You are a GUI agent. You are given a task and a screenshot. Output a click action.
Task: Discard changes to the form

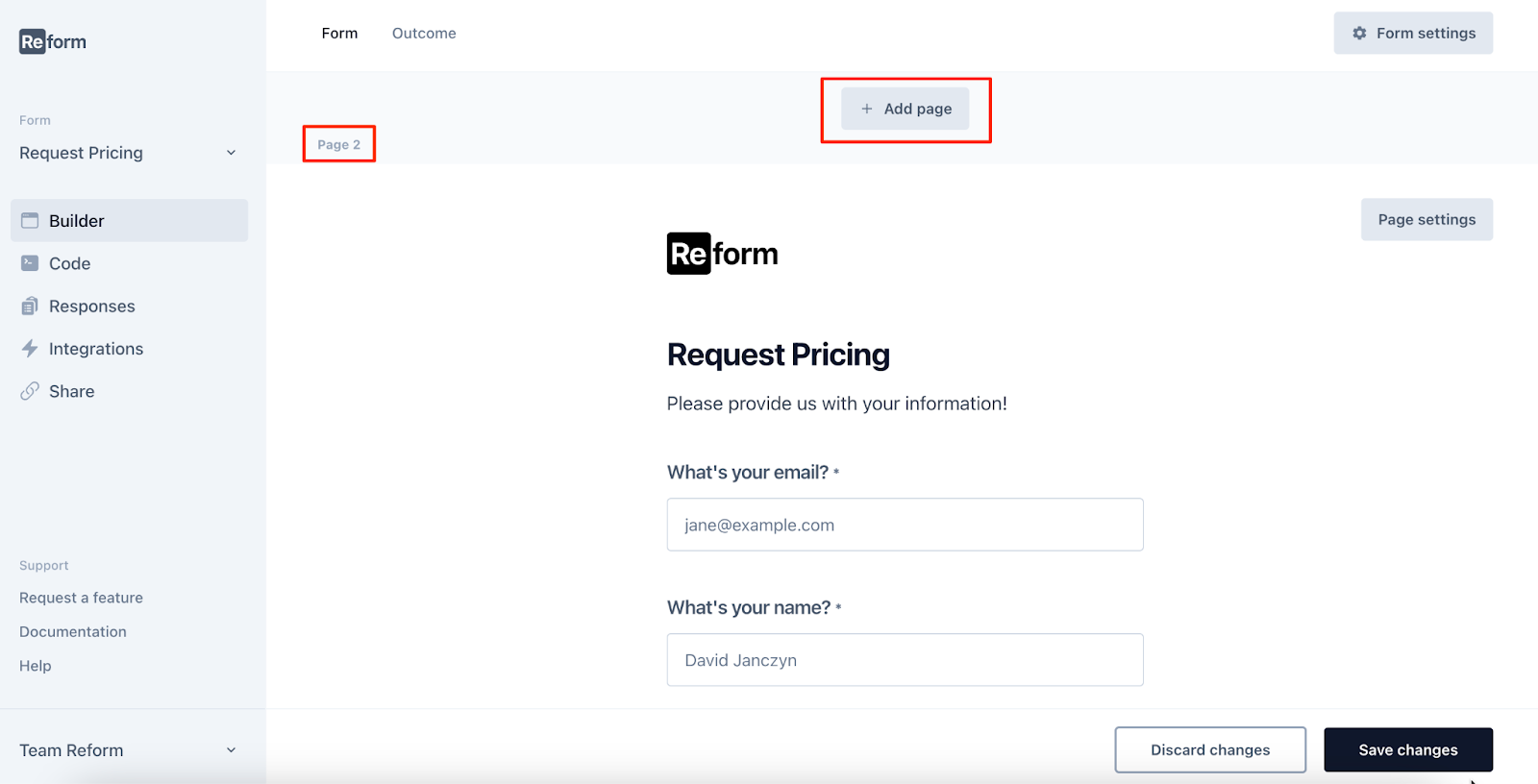tap(1210, 750)
